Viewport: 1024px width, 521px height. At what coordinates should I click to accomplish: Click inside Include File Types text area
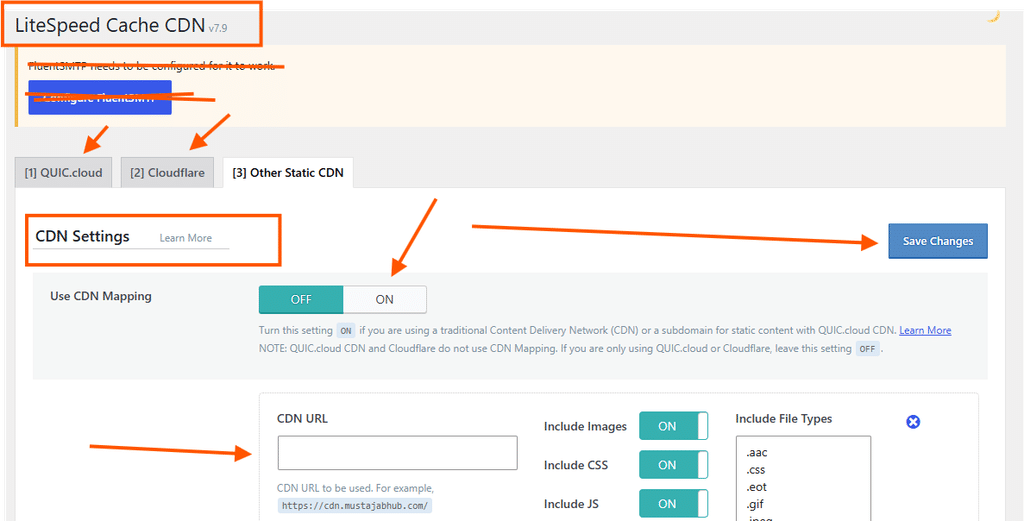(x=803, y=479)
